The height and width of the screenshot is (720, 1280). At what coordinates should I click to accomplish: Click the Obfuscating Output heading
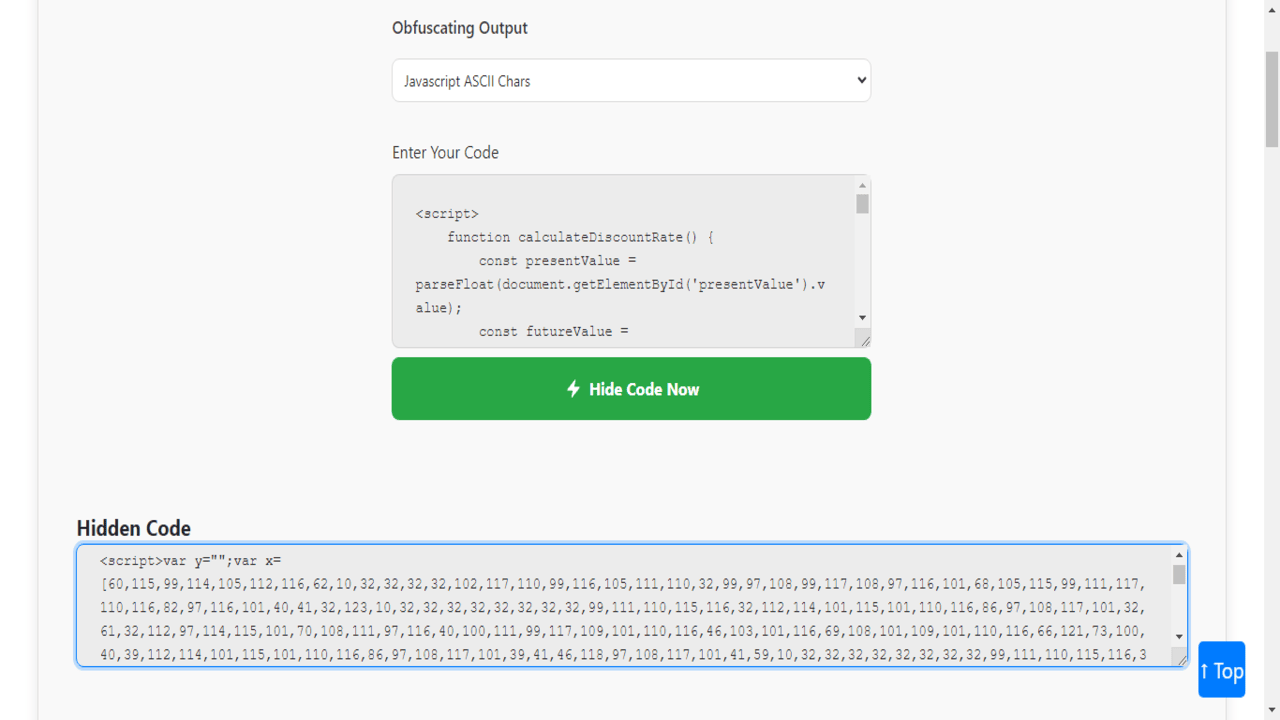point(460,27)
